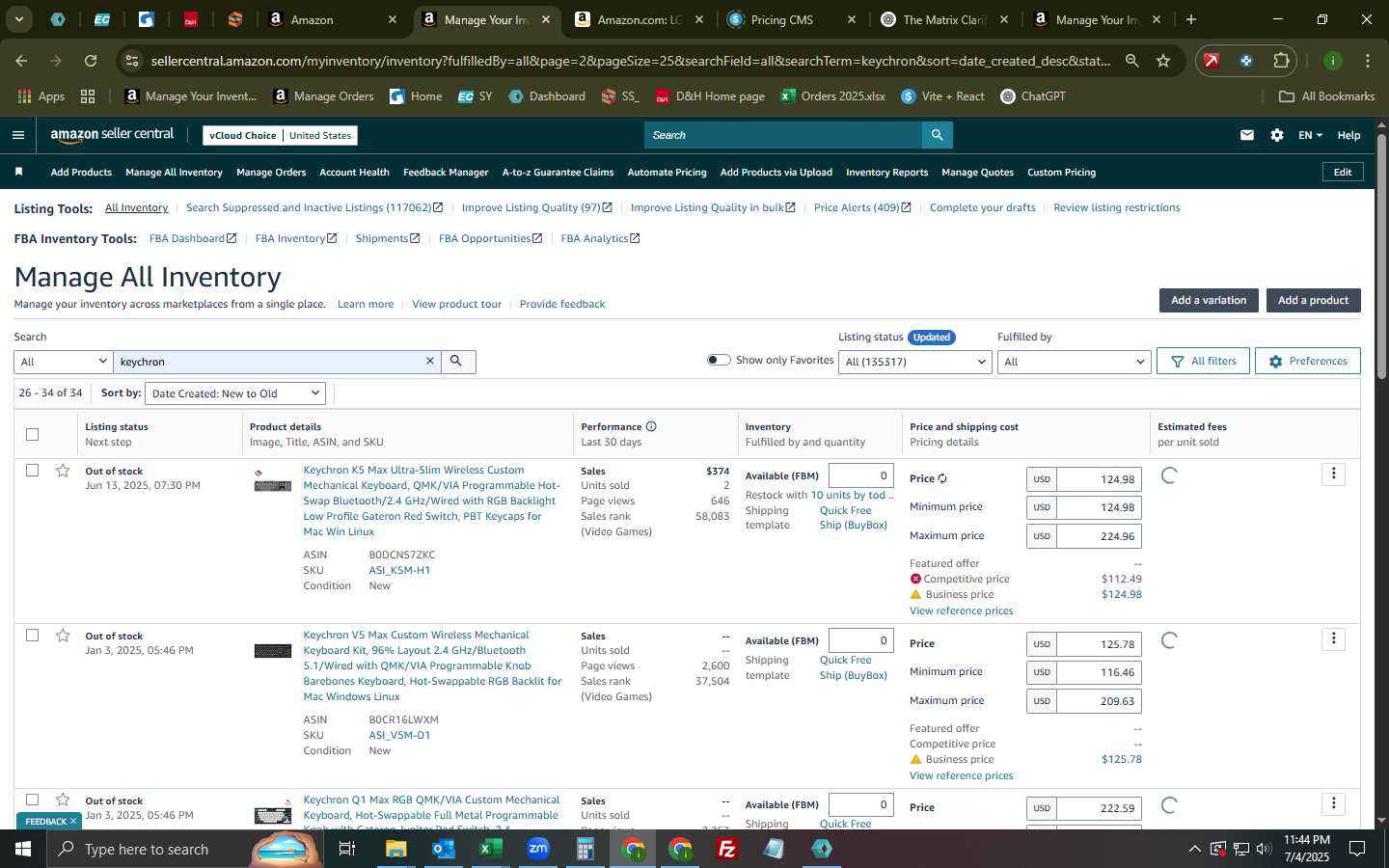Open the Q1 Max row actions menu
Viewport: 1389px width, 868px height.
pyautogui.click(x=1333, y=803)
